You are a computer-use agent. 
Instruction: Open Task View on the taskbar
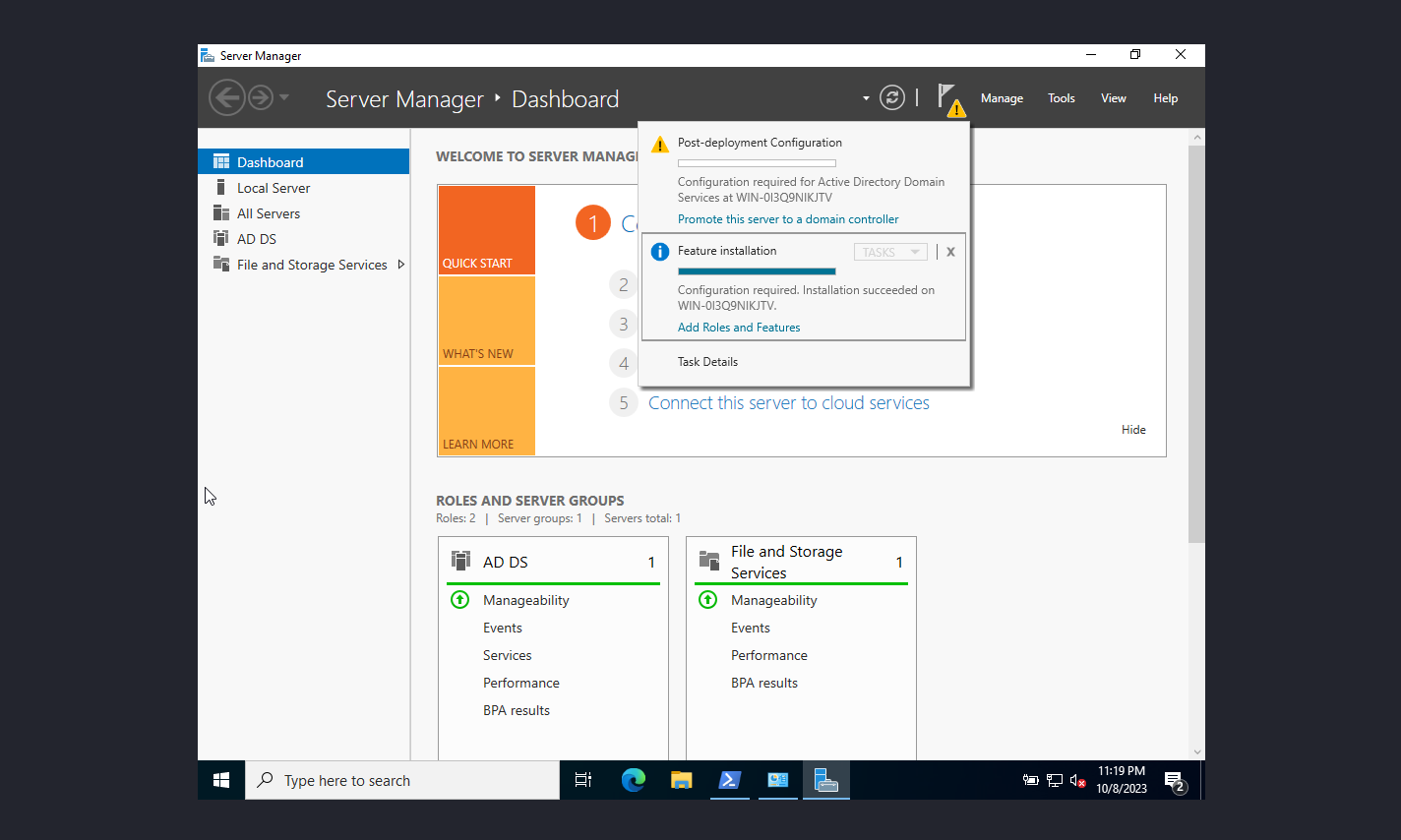pos(583,780)
